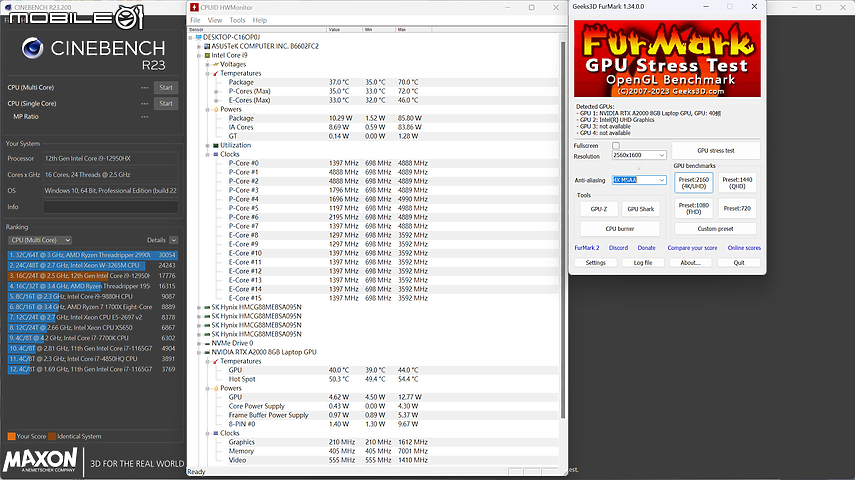Viewport: 855px width, 480px height.
Task: Open the Anti-aliasing MSAA dropdown
Action: coord(639,180)
